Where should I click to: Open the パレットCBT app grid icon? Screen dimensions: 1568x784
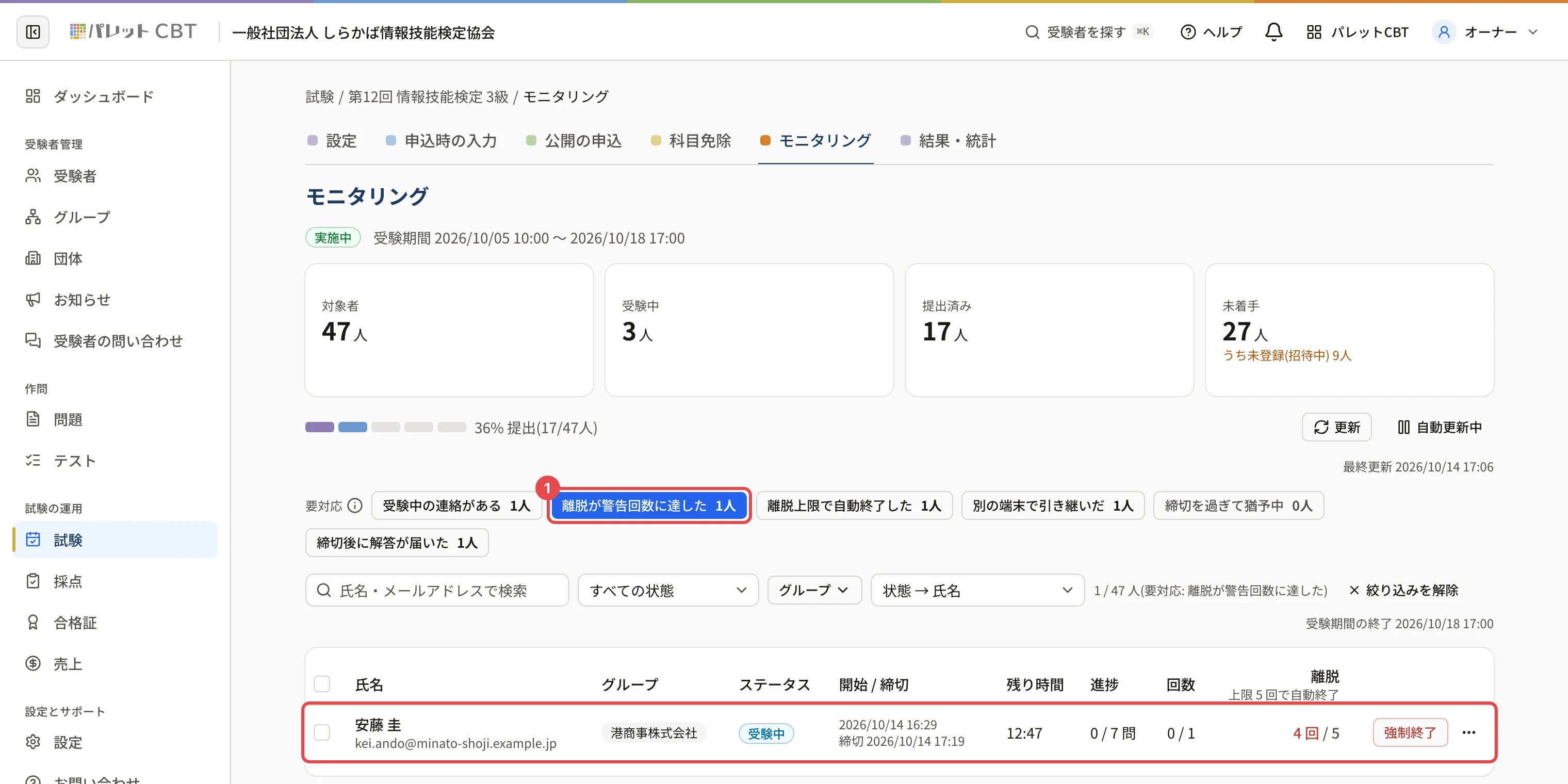(1314, 31)
